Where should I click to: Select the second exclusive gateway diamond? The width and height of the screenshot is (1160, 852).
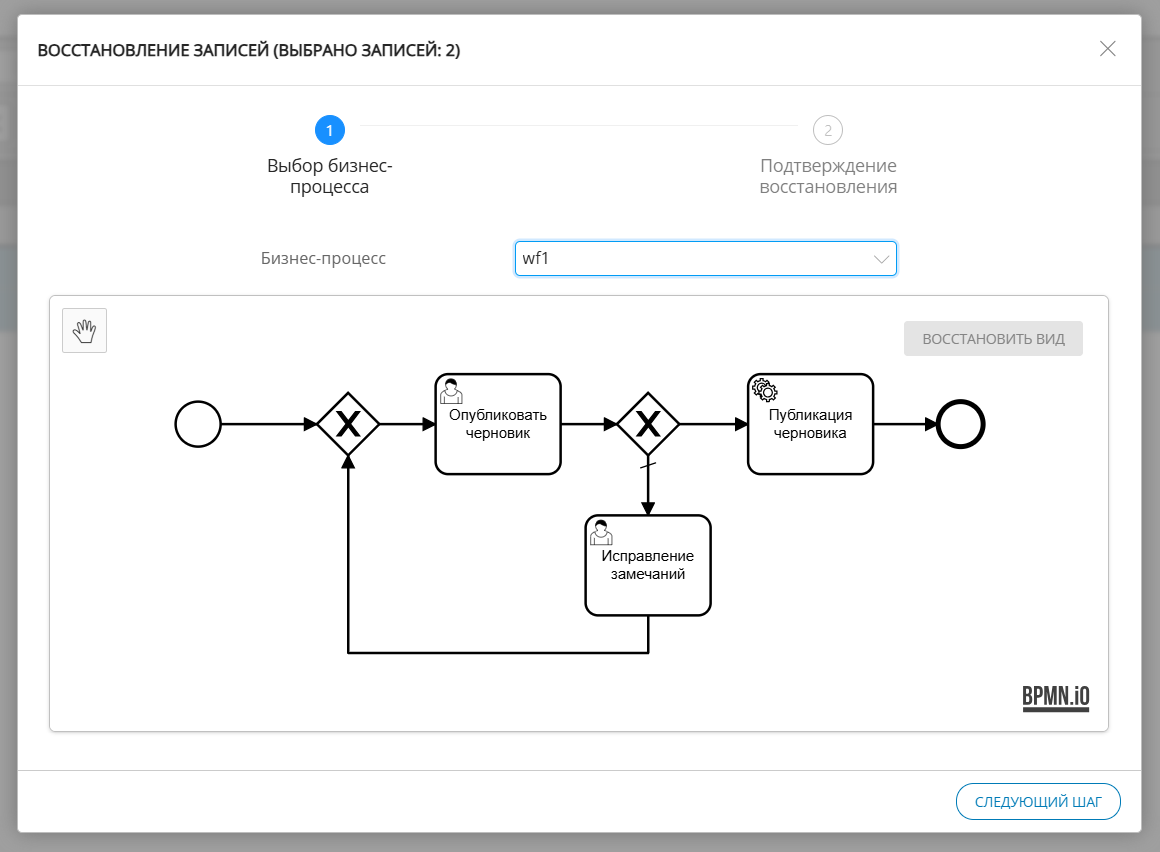pyautogui.click(x=648, y=425)
